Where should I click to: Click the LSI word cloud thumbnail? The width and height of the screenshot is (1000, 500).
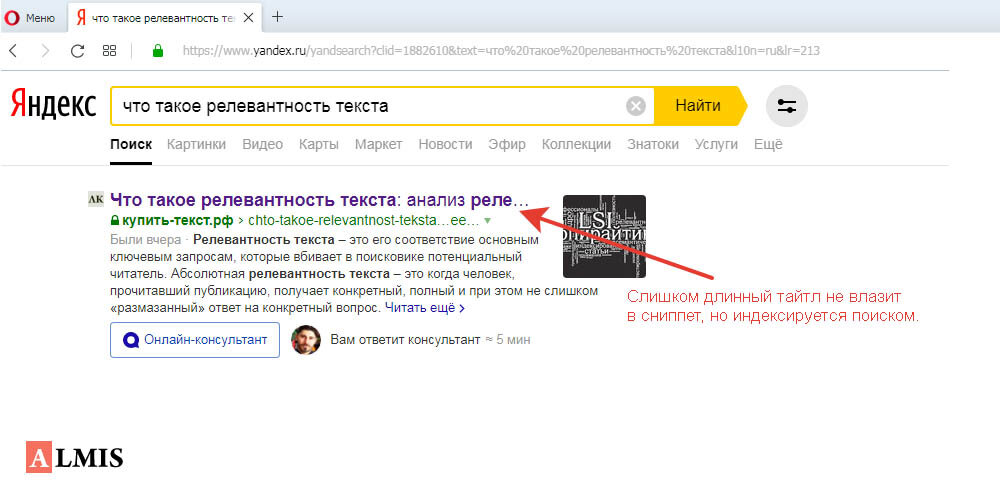(604, 237)
